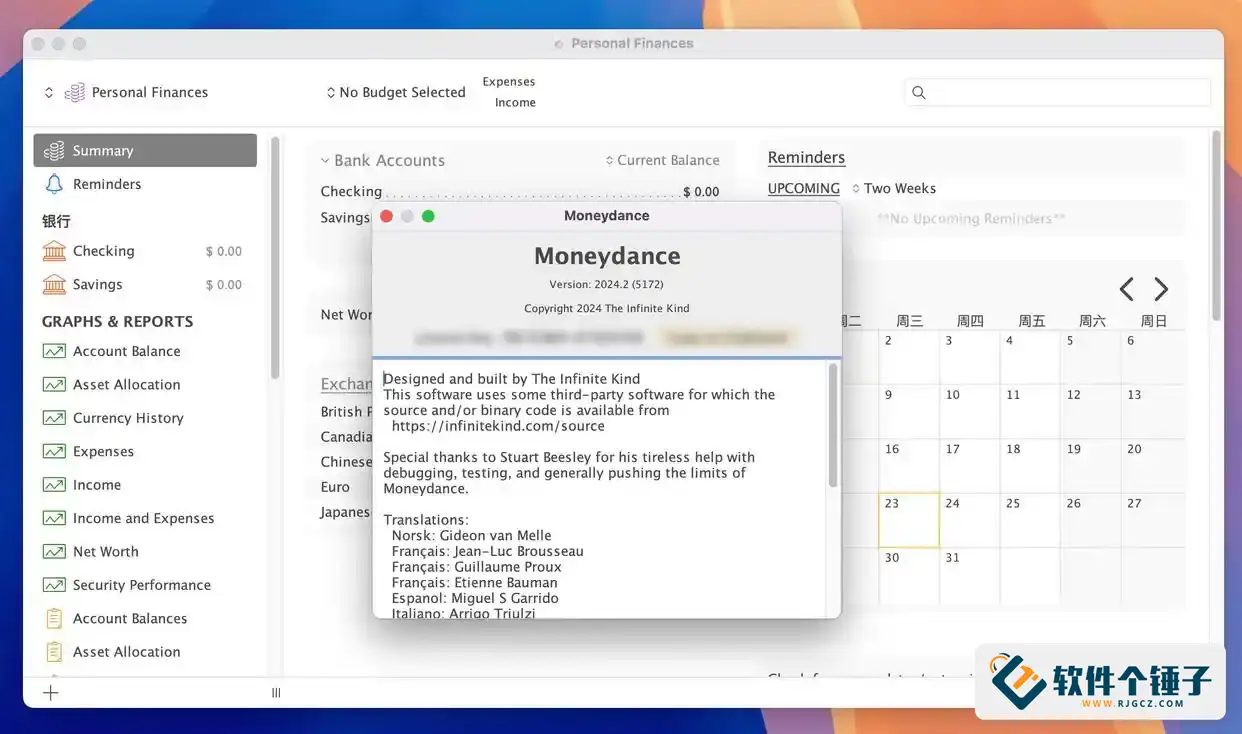Select the highlighted calendar day 23

click(908, 520)
